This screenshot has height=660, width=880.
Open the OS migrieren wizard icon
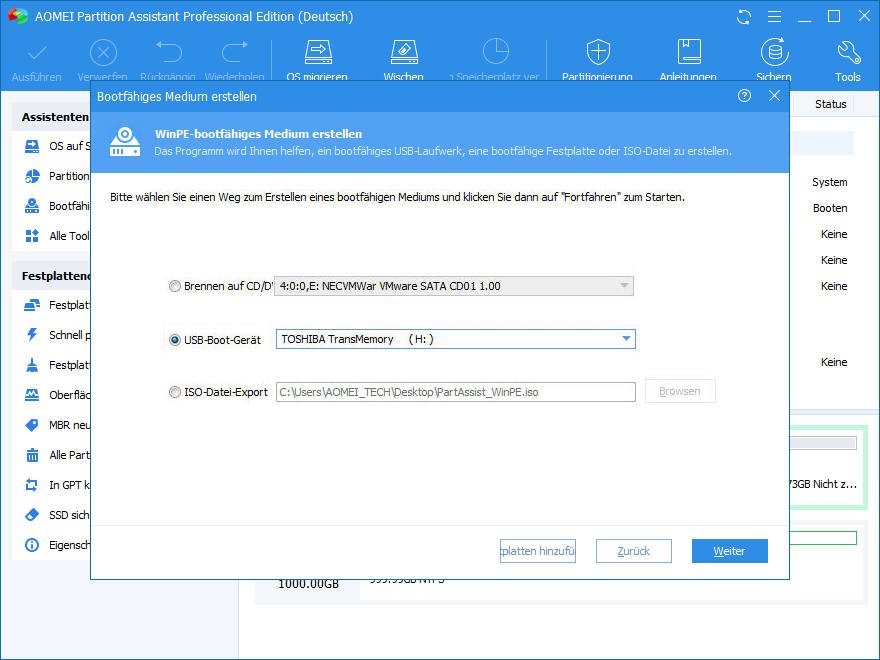coord(318,52)
